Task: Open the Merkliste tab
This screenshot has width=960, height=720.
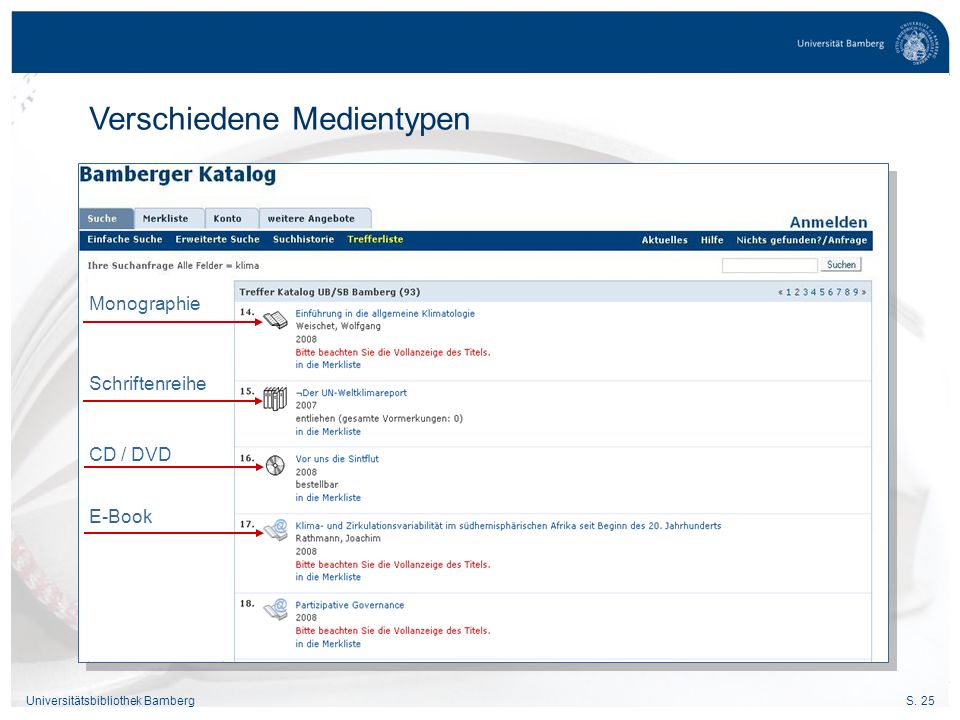Action: pyautogui.click(x=170, y=219)
